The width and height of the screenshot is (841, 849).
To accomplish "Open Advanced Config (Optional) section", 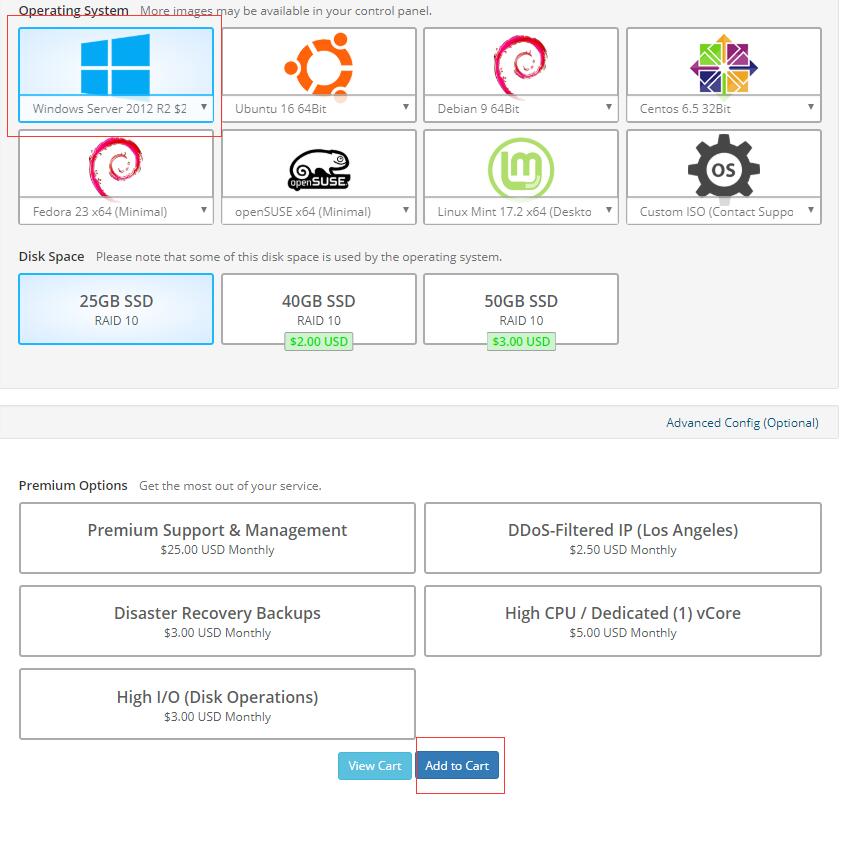I will click(x=742, y=423).
